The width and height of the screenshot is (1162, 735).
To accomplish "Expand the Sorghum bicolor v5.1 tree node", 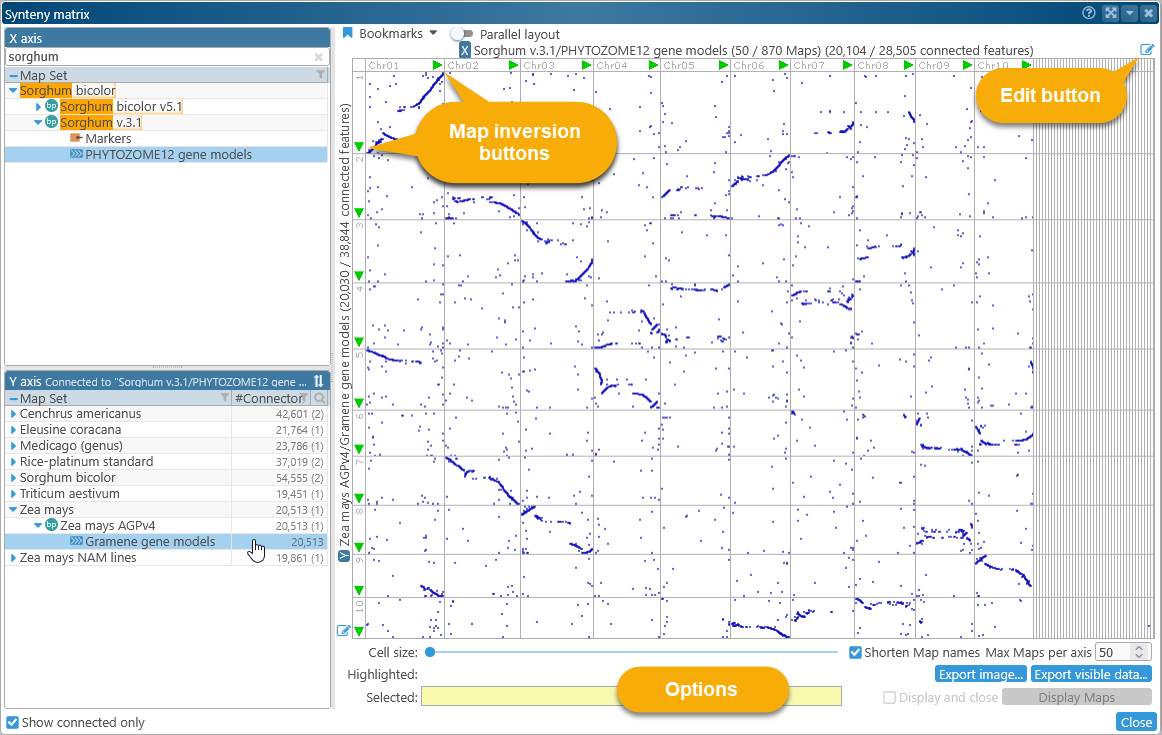I will 38,106.
